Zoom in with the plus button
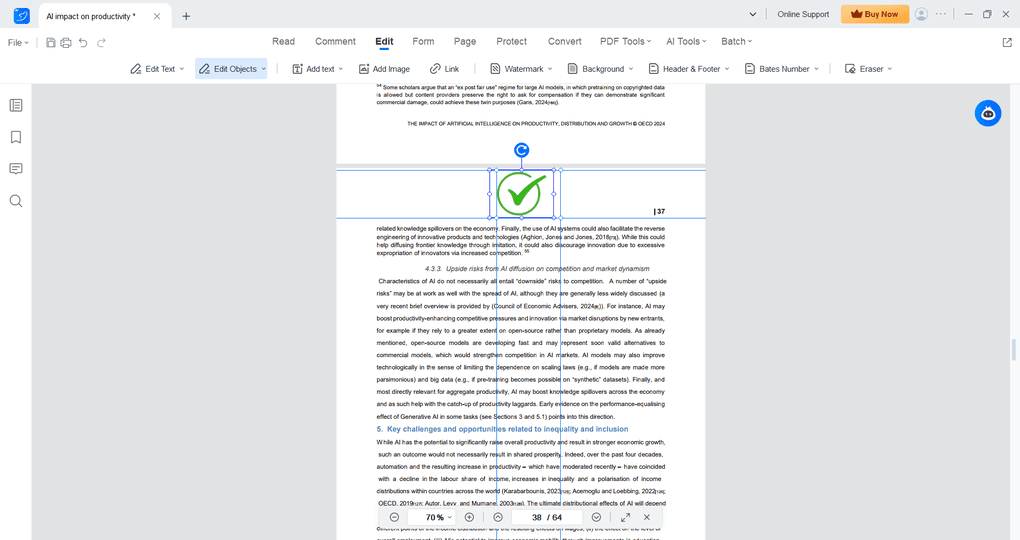 (469, 517)
